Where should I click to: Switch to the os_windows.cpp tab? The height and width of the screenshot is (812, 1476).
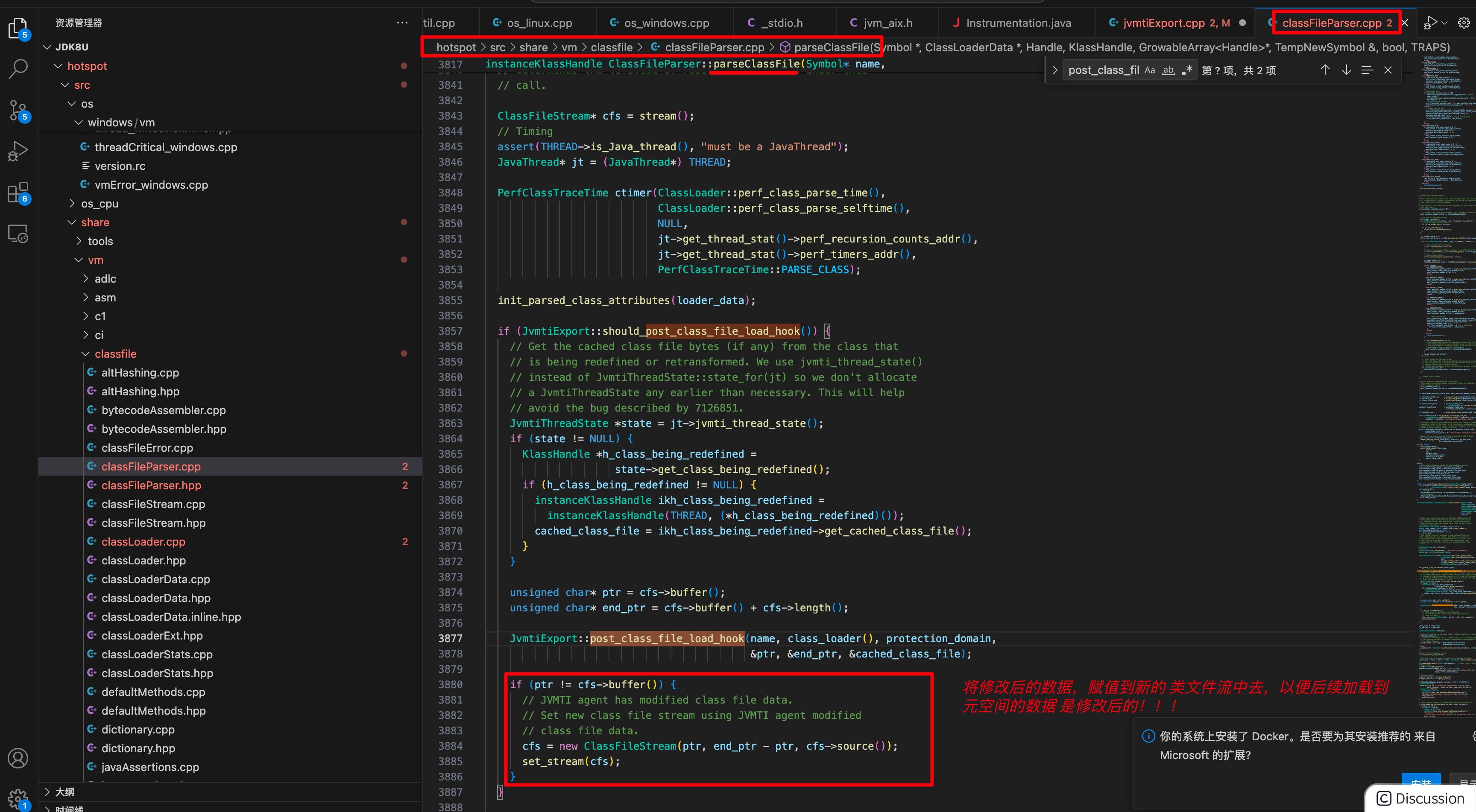click(x=665, y=23)
